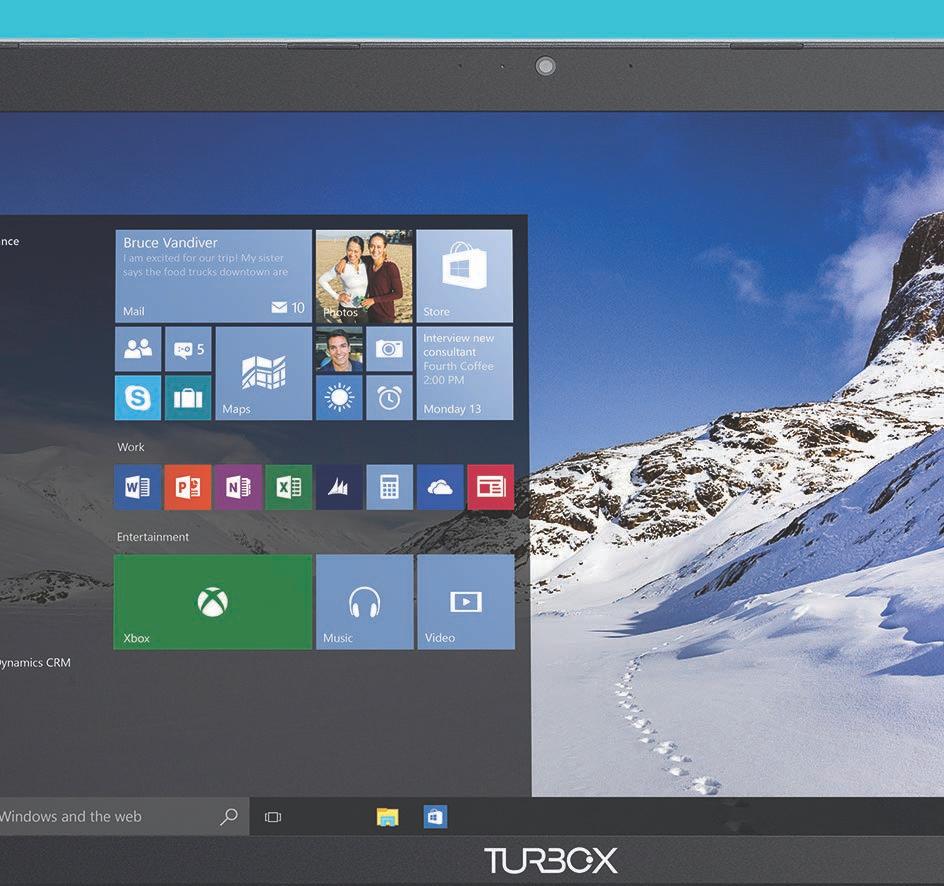This screenshot has width=944, height=886.
Task: Open the red News tile
Action: click(x=491, y=487)
